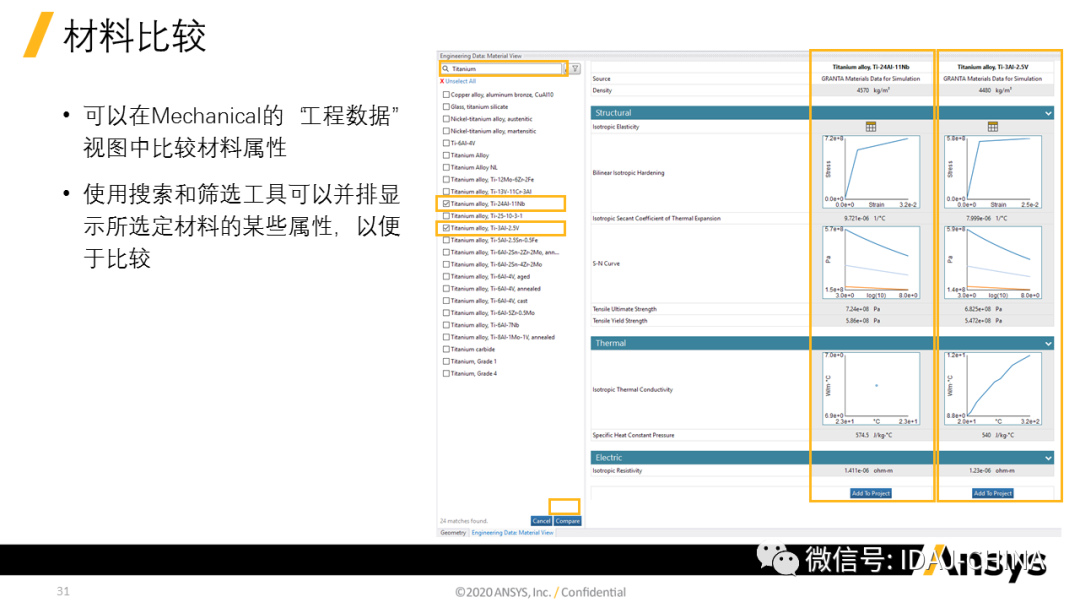The width and height of the screenshot is (1080, 608).
Task: Check Titanium, Grade 4
Action: click(446, 373)
